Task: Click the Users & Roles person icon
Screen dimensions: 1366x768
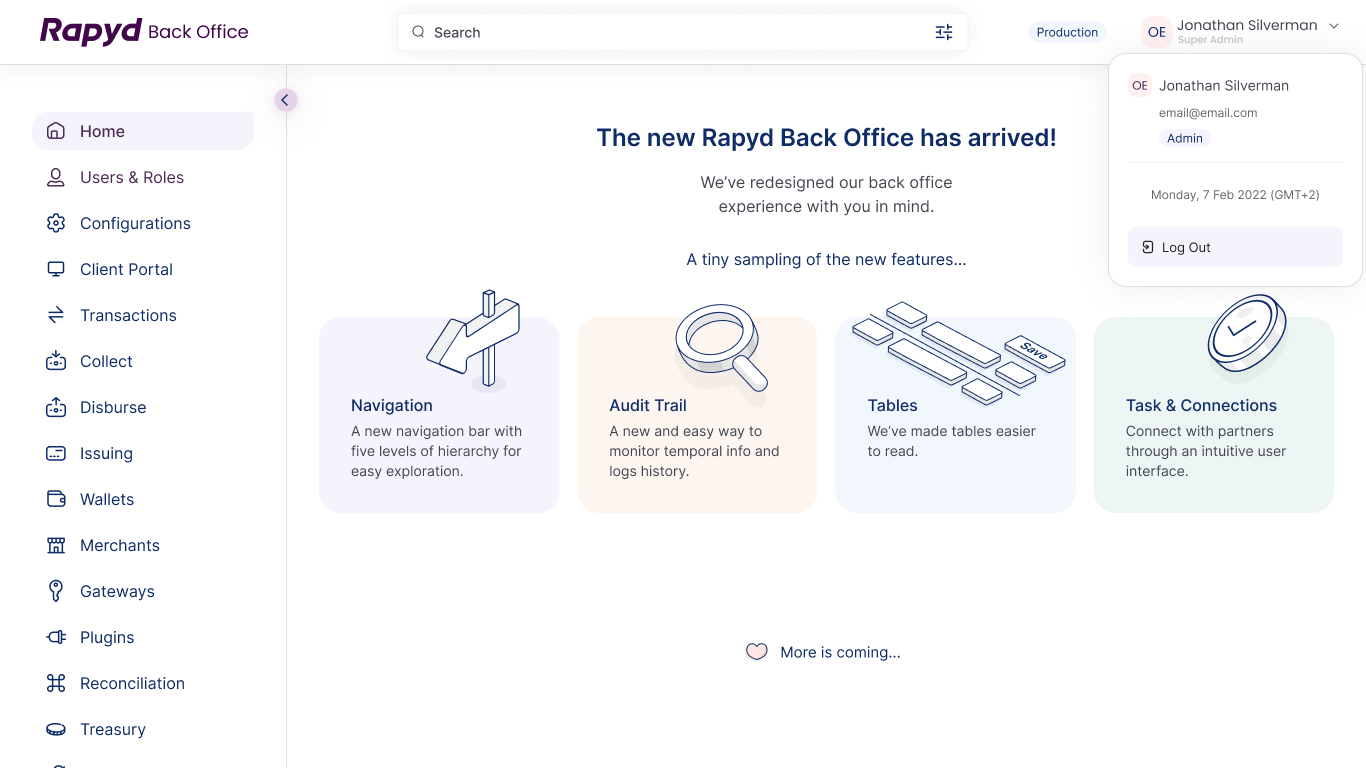Action: [x=56, y=177]
